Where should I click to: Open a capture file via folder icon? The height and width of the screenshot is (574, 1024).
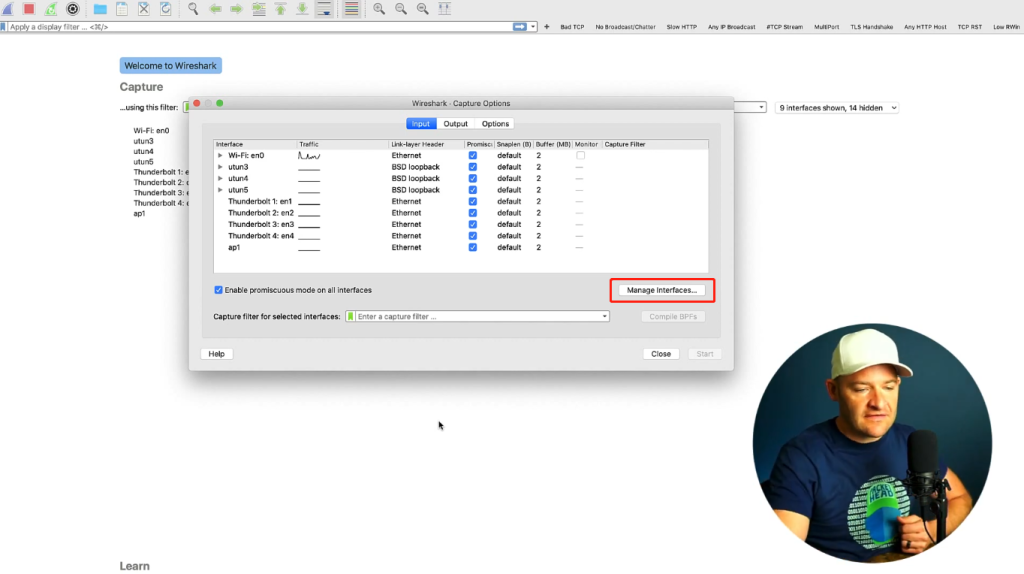coord(100,8)
